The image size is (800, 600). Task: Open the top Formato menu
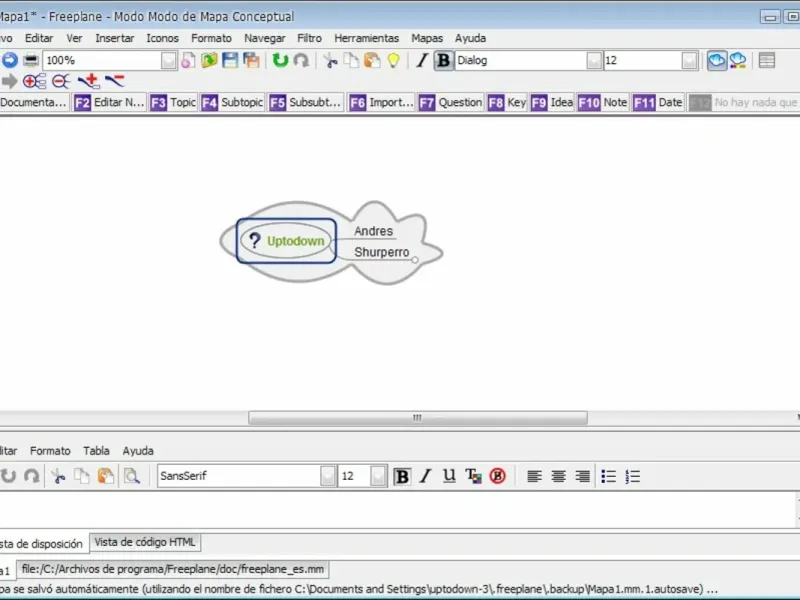tap(211, 38)
